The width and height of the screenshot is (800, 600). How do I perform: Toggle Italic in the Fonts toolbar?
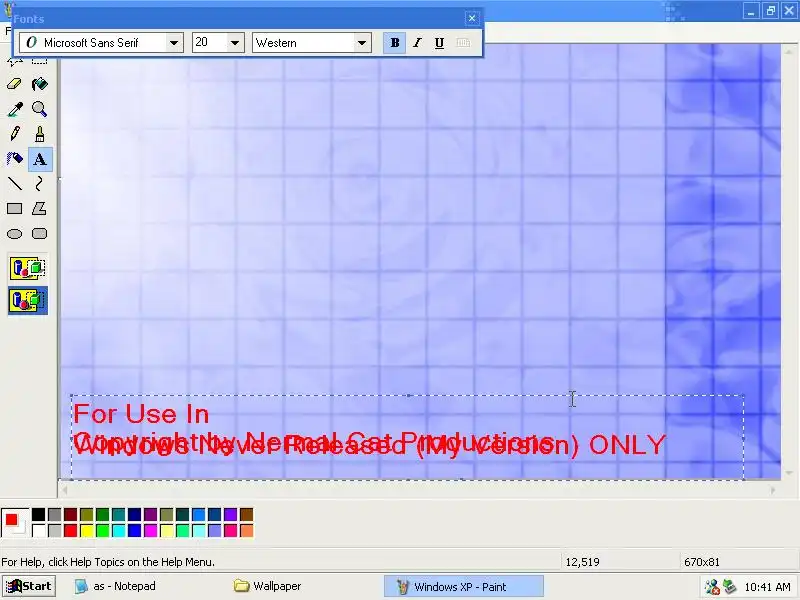[417, 43]
